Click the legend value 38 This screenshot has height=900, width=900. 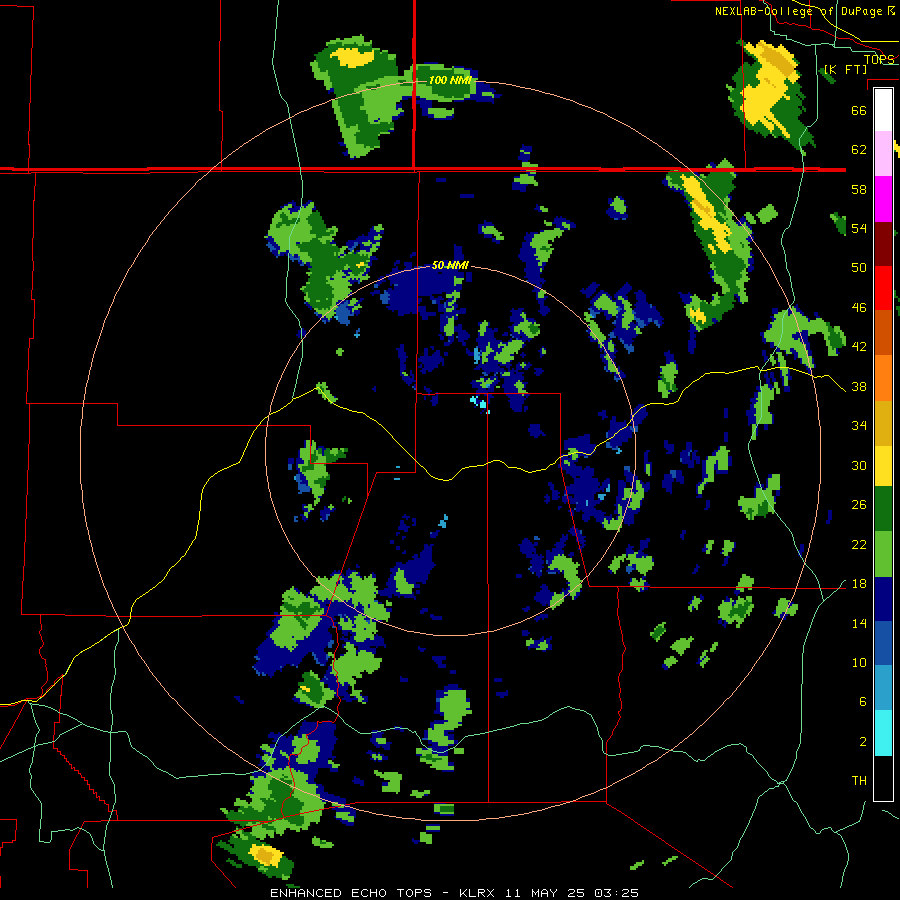click(859, 386)
